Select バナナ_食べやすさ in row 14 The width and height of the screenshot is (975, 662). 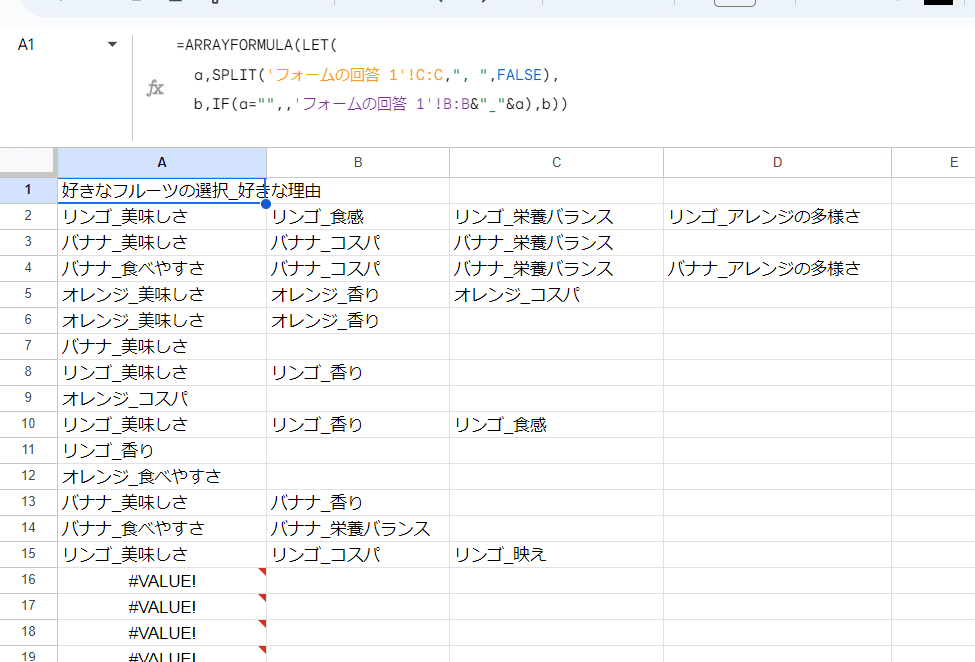pyautogui.click(x=162, y=528)
